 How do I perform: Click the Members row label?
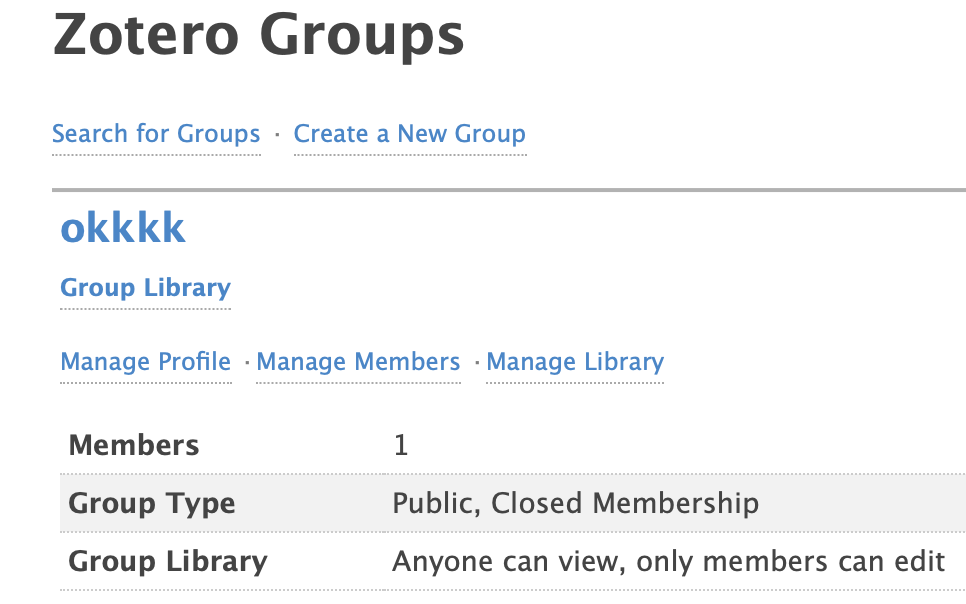click(x=134, y=445)
